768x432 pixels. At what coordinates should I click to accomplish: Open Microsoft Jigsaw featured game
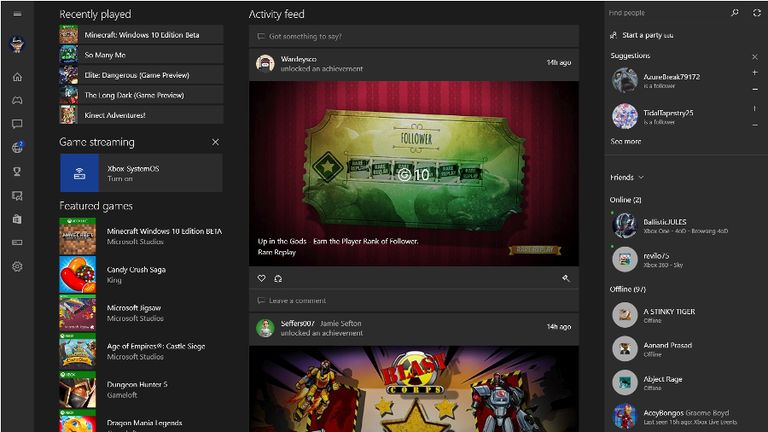click(x=141, y=312)
